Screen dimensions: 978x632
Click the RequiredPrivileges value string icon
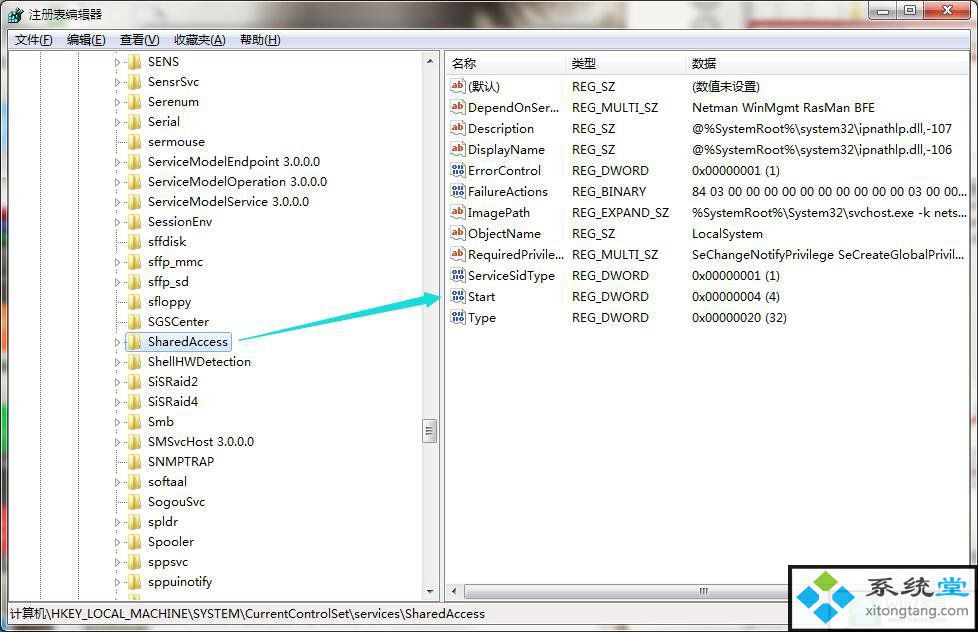(x=458, y=255)
